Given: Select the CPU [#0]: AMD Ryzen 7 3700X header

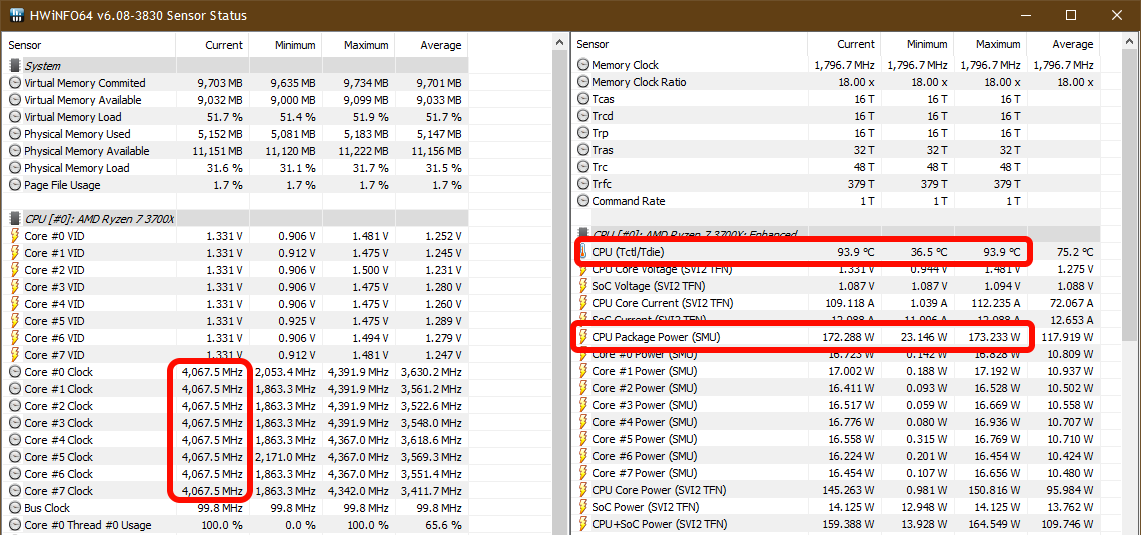Looking at the screenshot, I should (99, 218).
